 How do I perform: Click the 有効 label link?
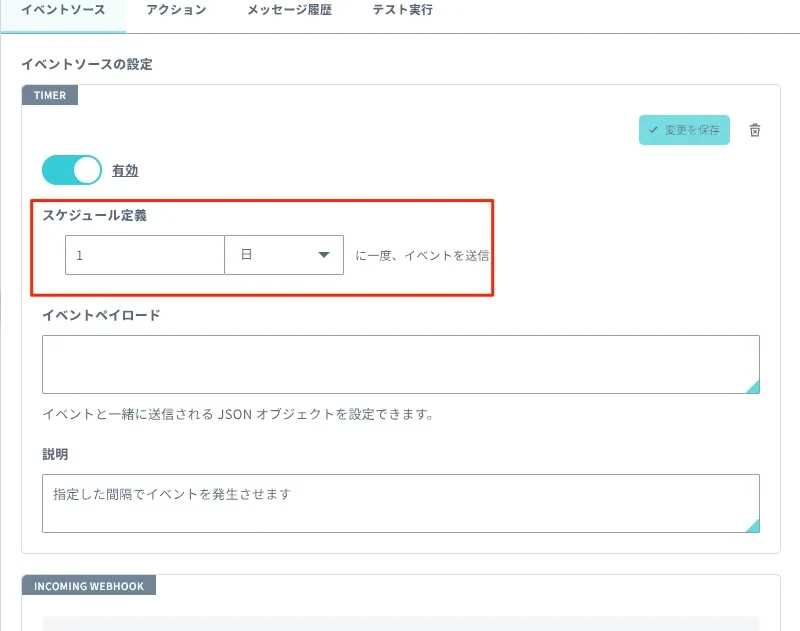(125, 170)
